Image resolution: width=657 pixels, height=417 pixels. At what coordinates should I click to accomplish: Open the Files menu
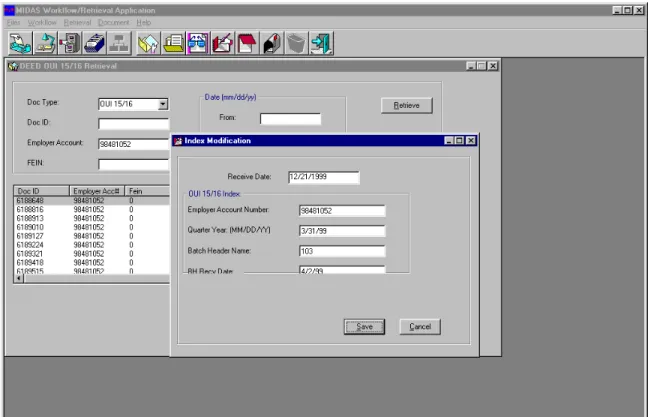click(13, 23)
